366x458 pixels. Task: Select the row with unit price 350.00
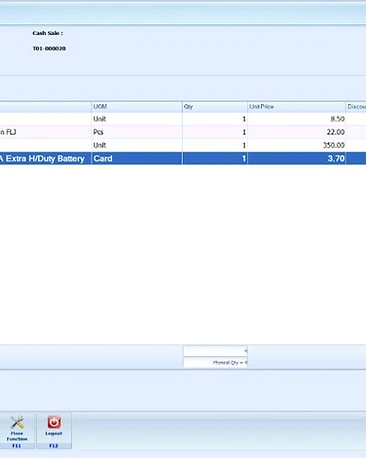click(x=183, y=145)
